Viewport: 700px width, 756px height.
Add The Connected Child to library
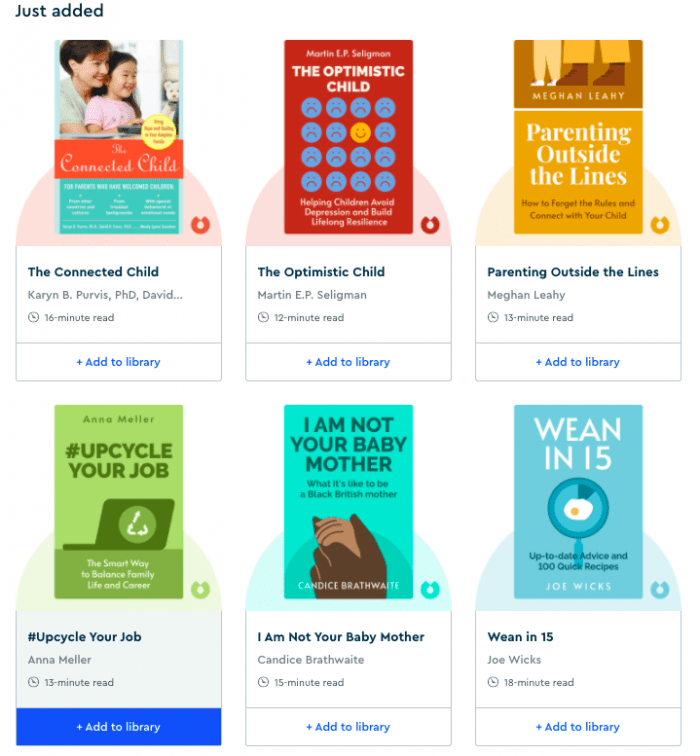click(x=119, y=362)
